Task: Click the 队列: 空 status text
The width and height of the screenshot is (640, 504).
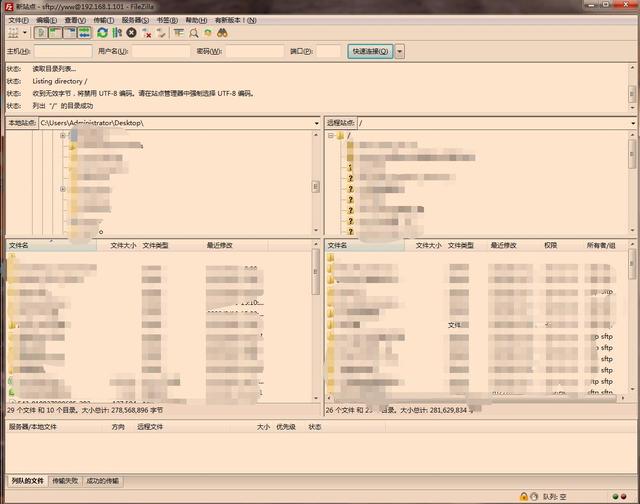Action: tap(554, 497)
